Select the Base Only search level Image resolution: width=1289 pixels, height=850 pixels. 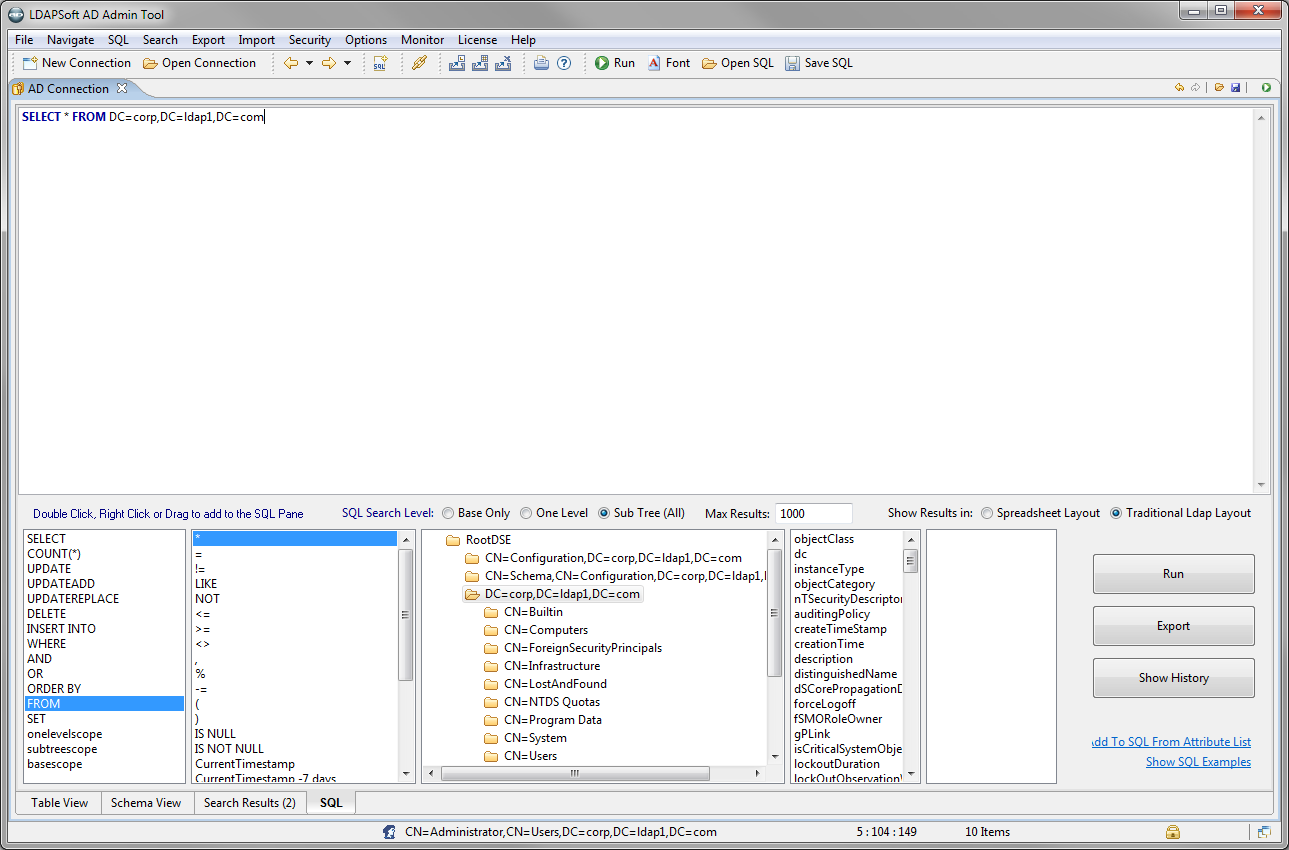tap(448, 513)
